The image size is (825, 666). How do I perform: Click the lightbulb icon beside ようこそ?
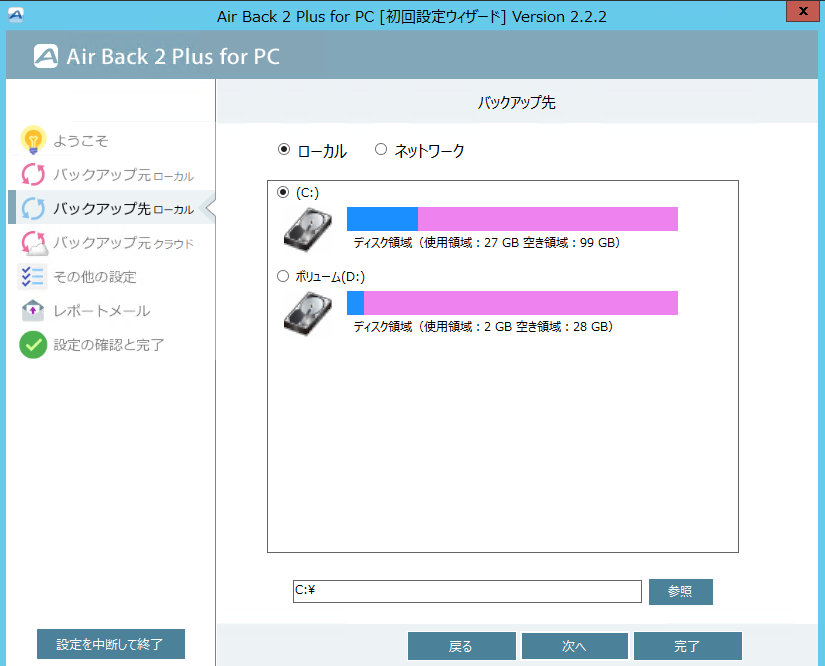tap(33, 140)
